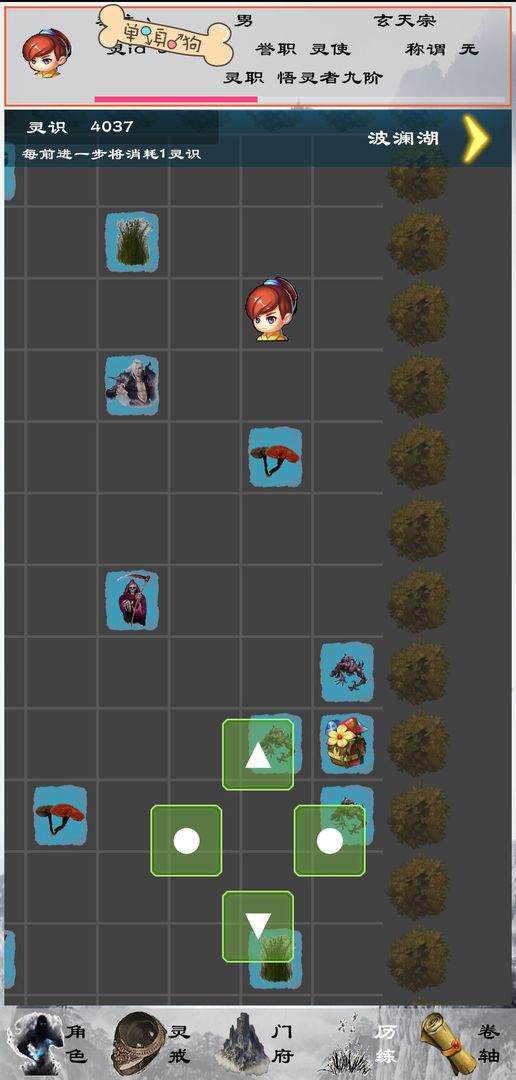Tap the white-haired warrior enemy tile
The image size is (516, 1080).
coord(132,385)
